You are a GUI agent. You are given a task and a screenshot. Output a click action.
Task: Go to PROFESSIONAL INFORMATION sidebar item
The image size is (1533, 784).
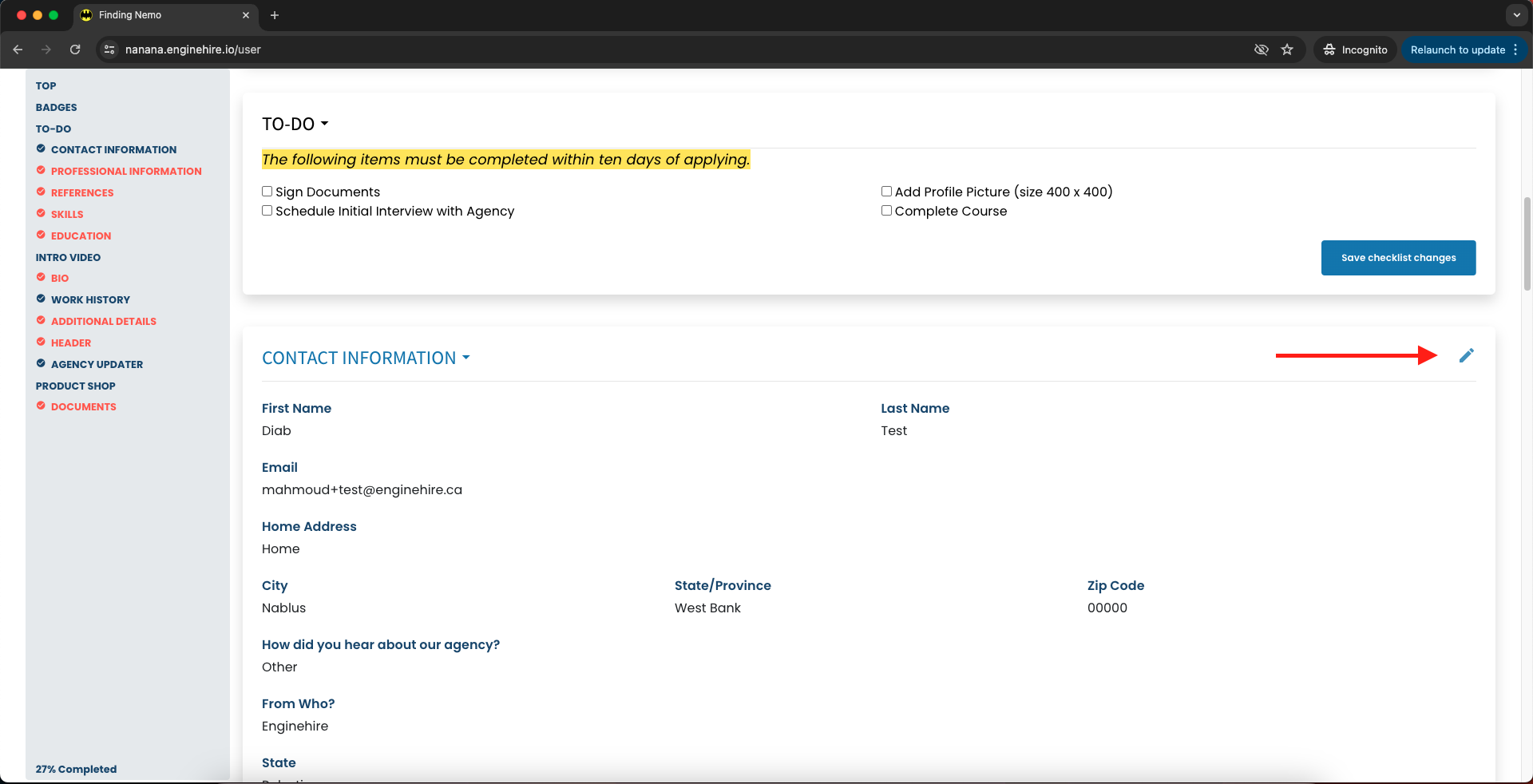[x=126, y=172]
